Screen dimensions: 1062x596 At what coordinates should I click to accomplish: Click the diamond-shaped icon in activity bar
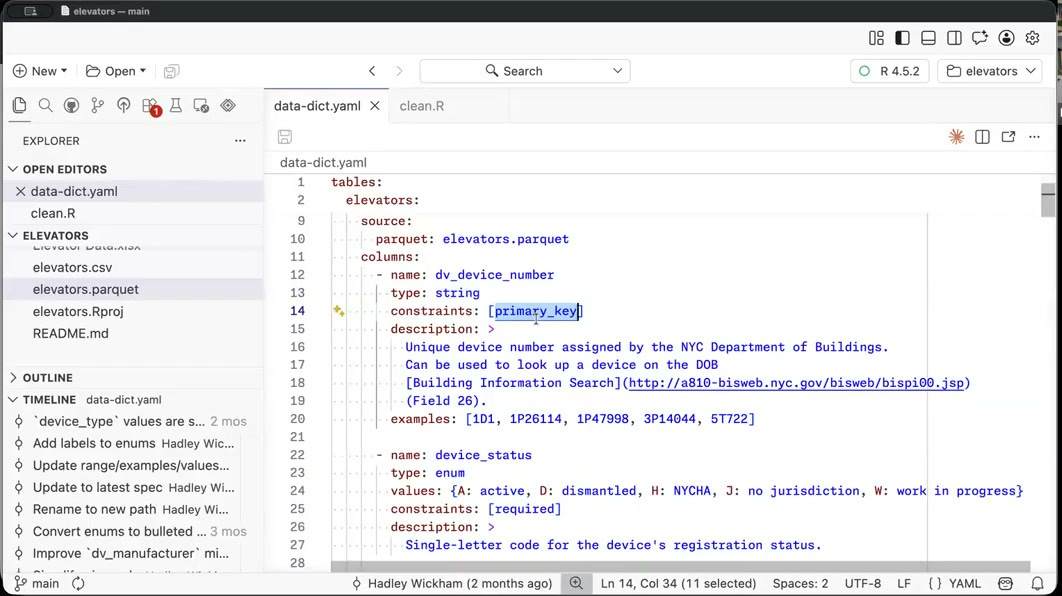click(228, 106)
